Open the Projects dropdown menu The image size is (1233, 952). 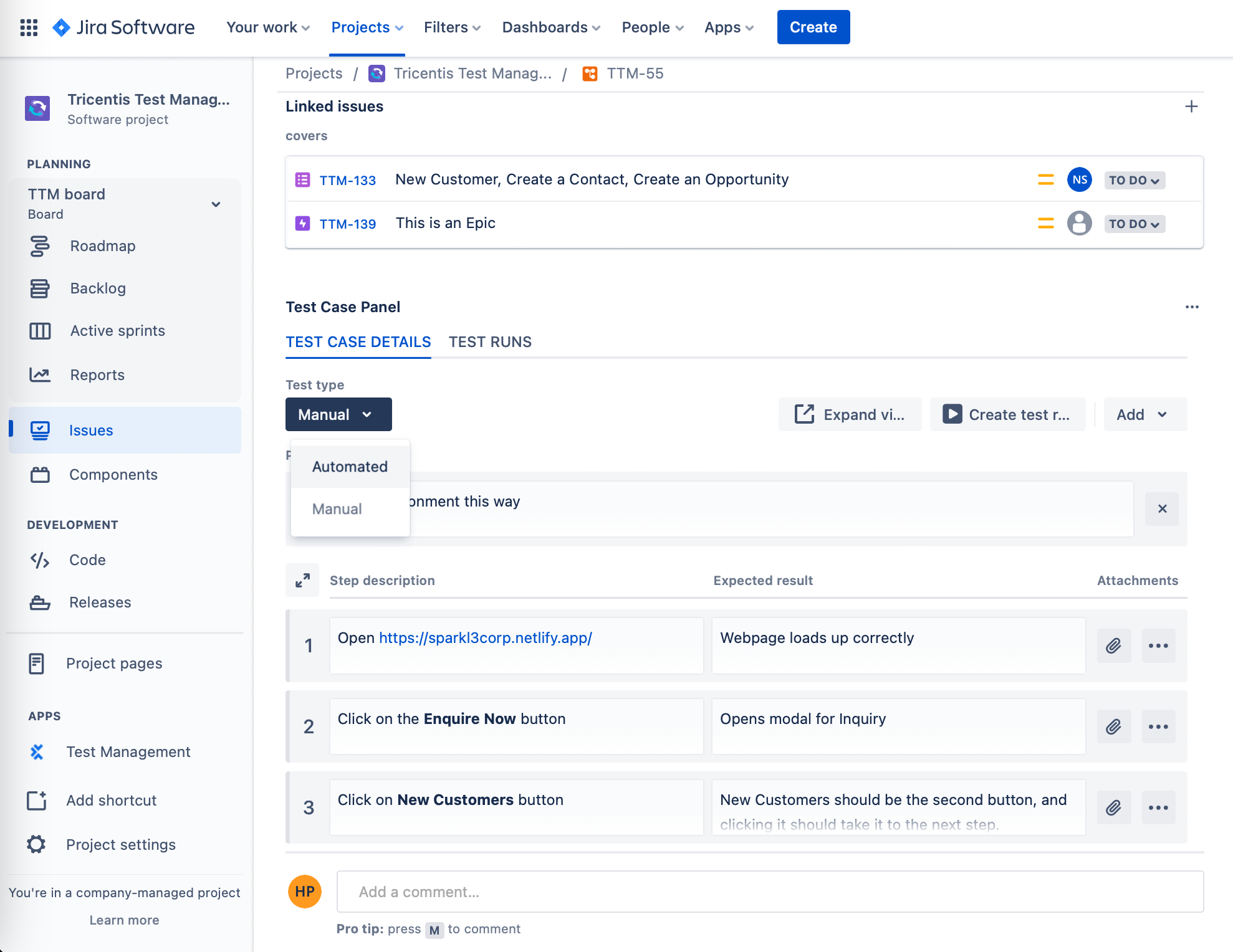coord(367,27)
